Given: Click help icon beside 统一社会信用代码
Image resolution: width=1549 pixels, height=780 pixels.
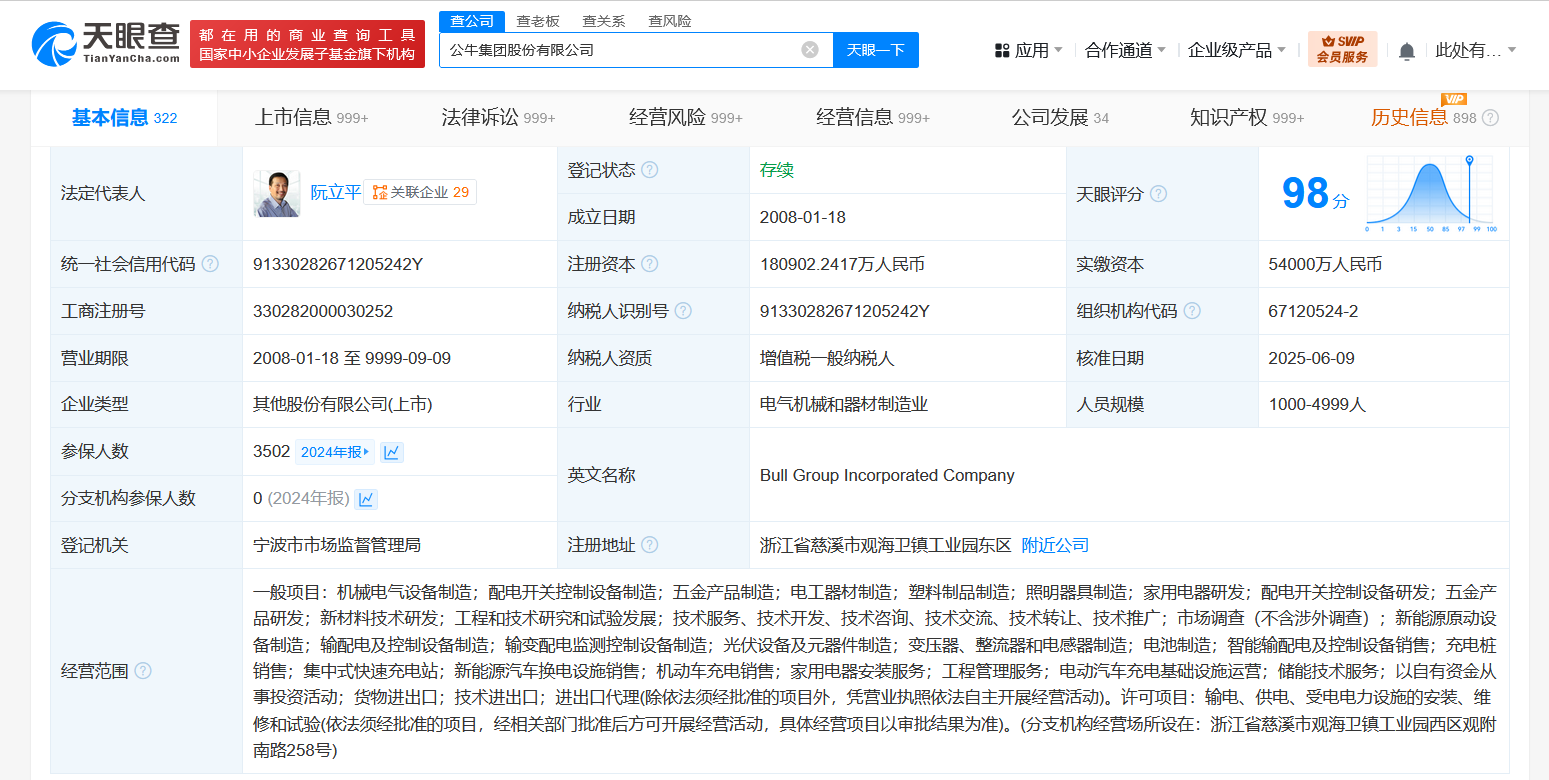Looking at the screenshot, I should pos(210,265).
